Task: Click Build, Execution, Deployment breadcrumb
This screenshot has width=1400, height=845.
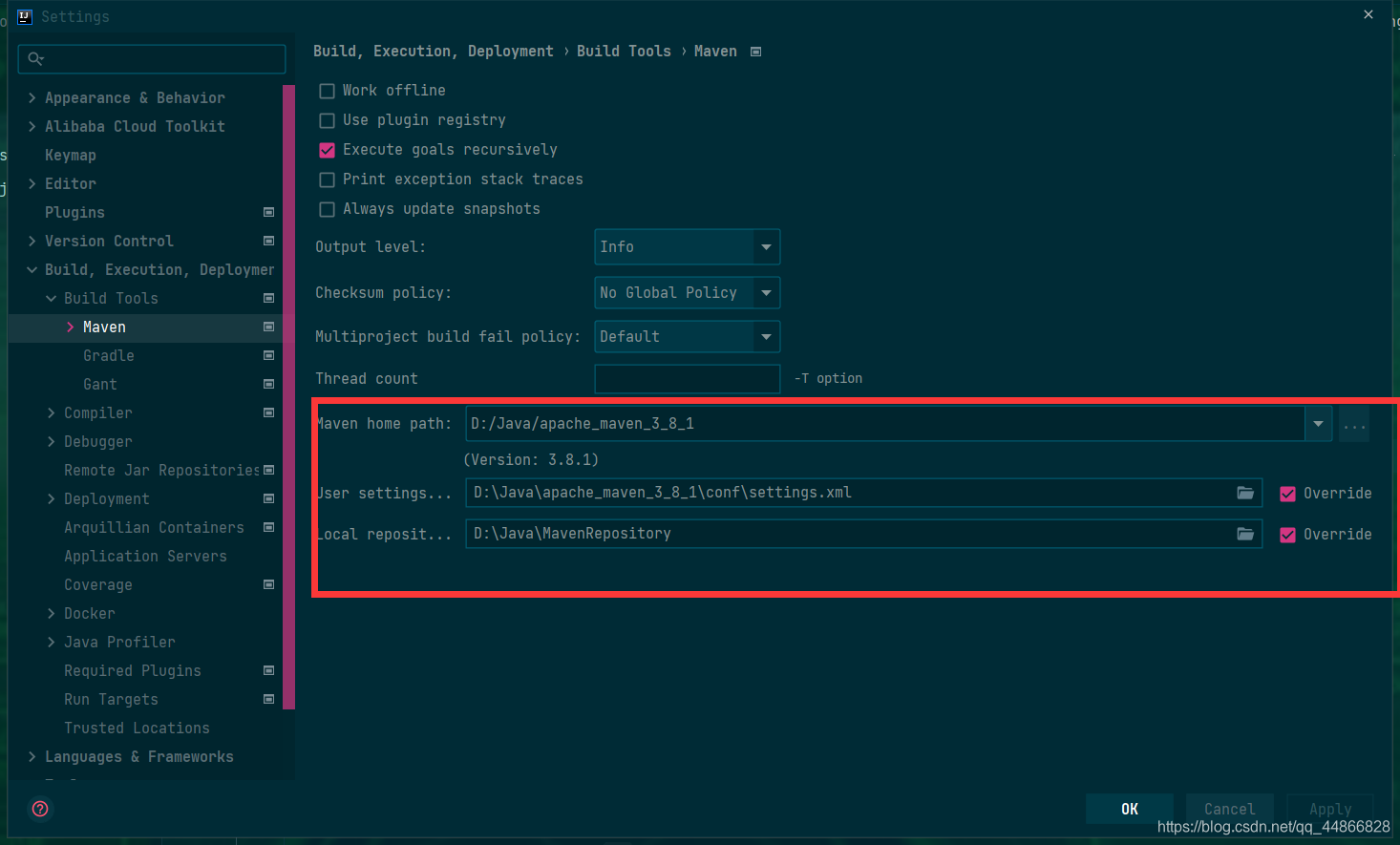Action: [x=434, y=52]
